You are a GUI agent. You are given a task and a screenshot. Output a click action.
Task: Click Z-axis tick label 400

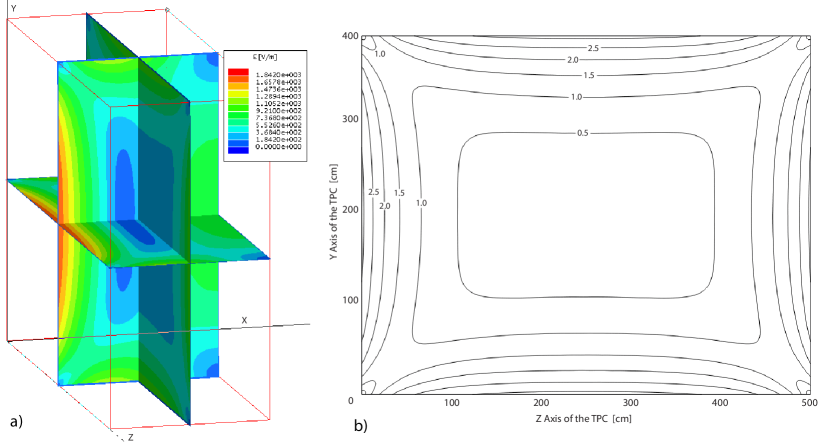(x=720, y=403)
